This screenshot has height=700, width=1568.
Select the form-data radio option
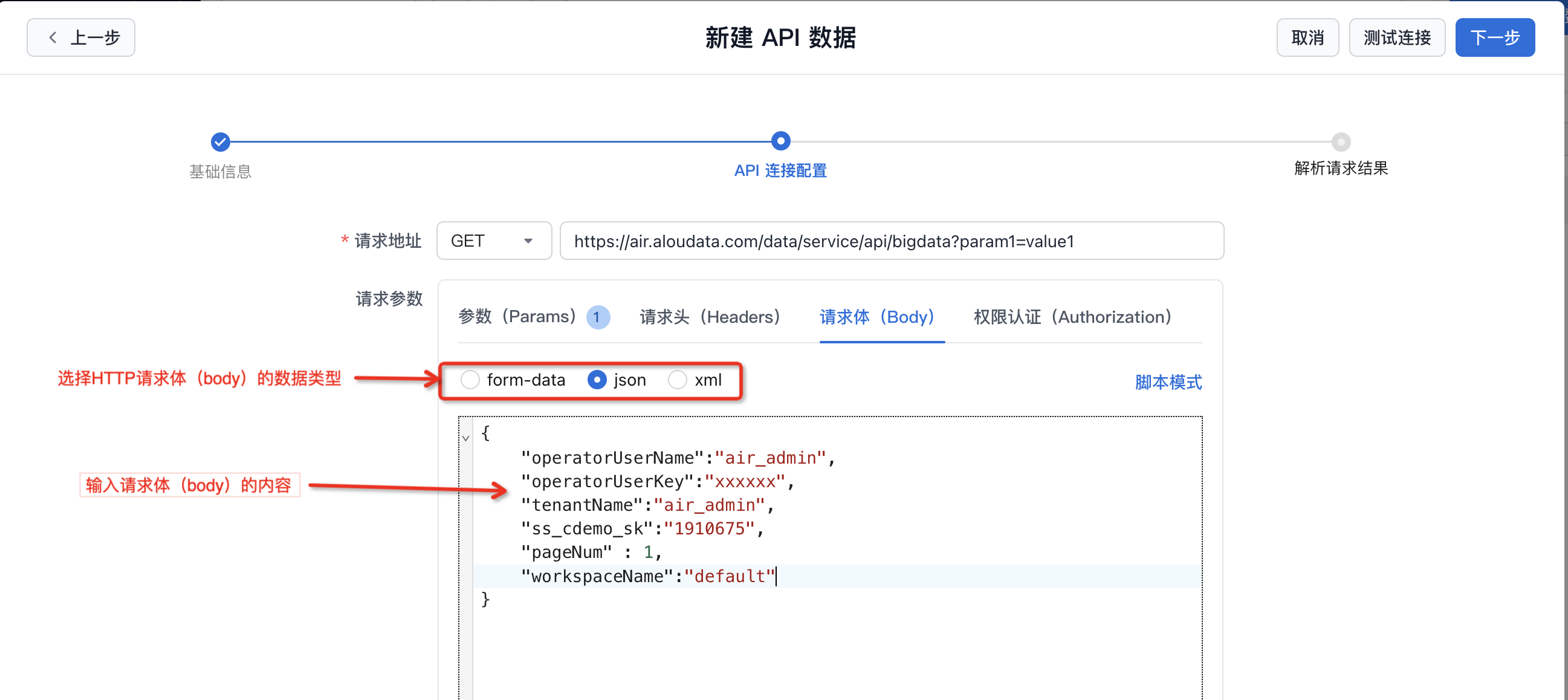tap(470, 380)
